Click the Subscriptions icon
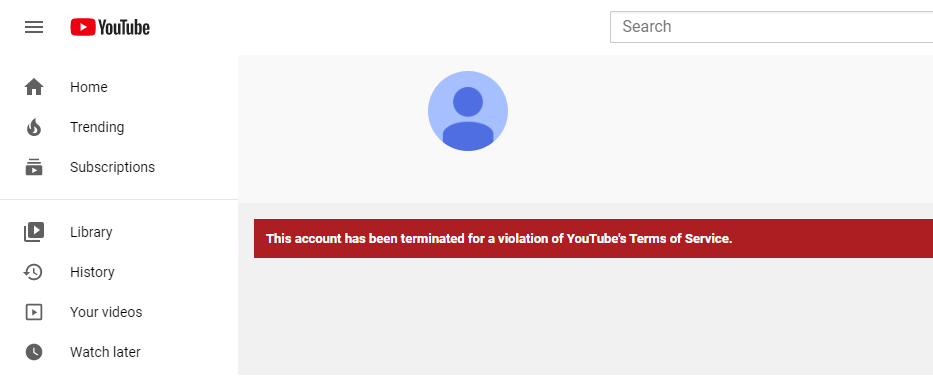The image size is (933, 379). (x=34, y=167)
